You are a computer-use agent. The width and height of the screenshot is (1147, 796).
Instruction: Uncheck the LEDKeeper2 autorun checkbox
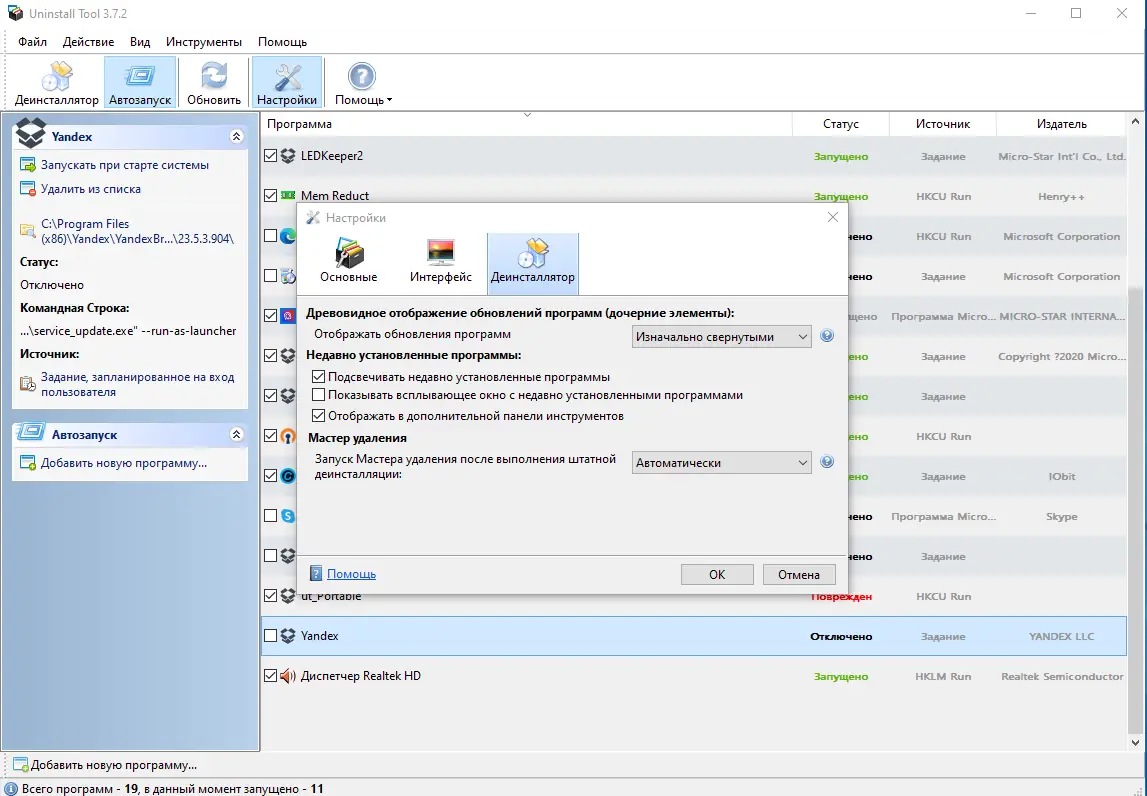[271, 156]
